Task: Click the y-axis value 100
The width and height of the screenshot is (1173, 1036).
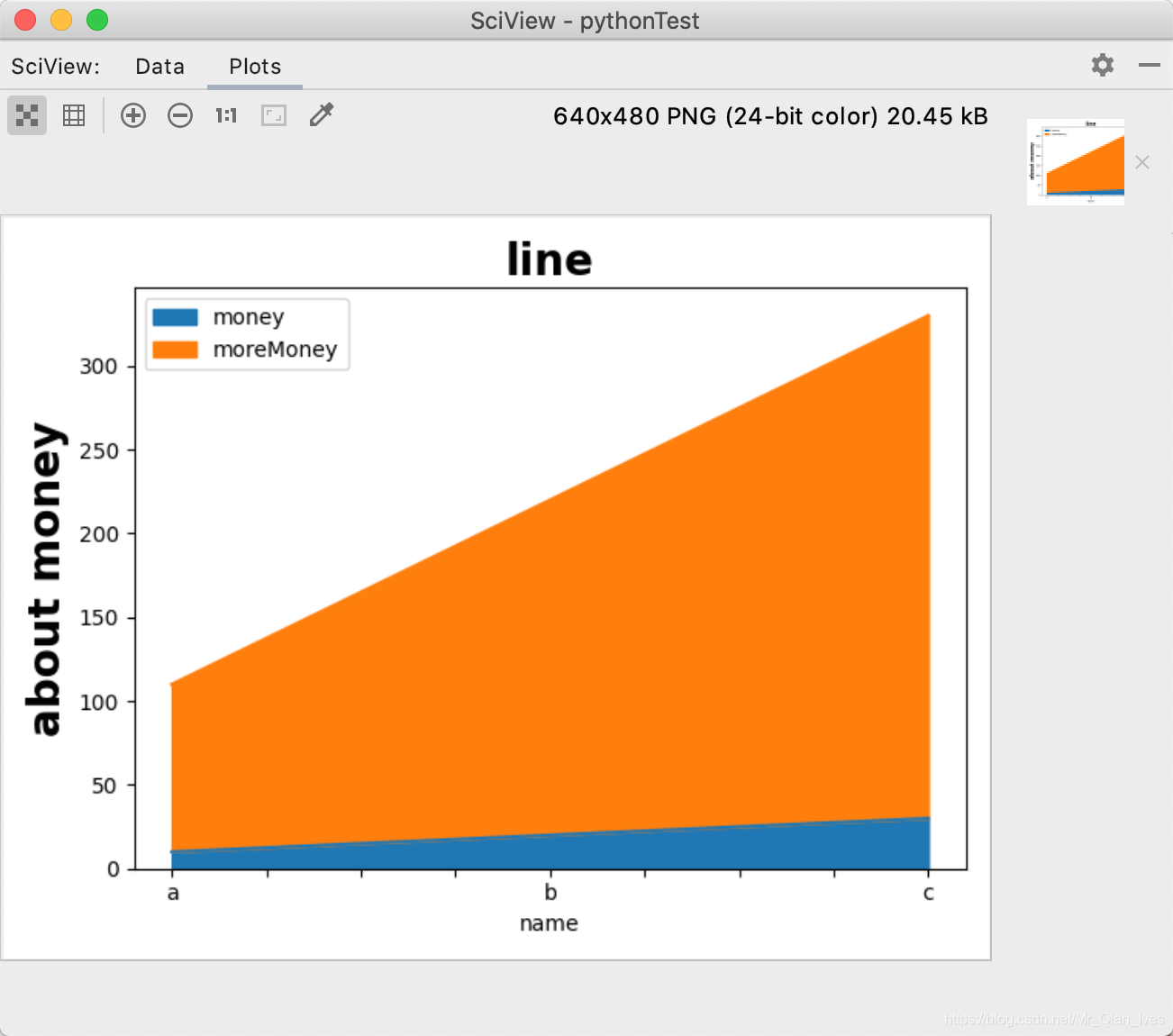Action: pos(98,702)
